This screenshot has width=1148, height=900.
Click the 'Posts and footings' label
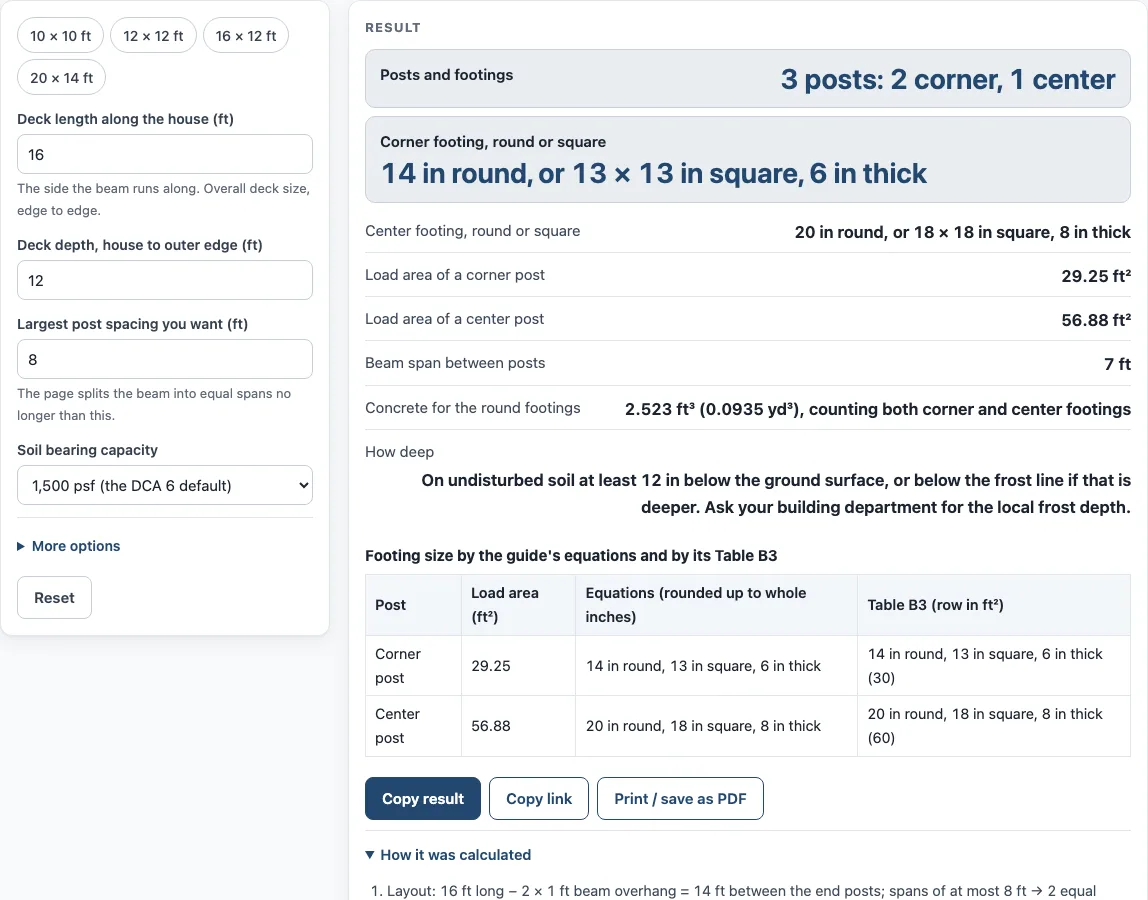coord(447,75)
